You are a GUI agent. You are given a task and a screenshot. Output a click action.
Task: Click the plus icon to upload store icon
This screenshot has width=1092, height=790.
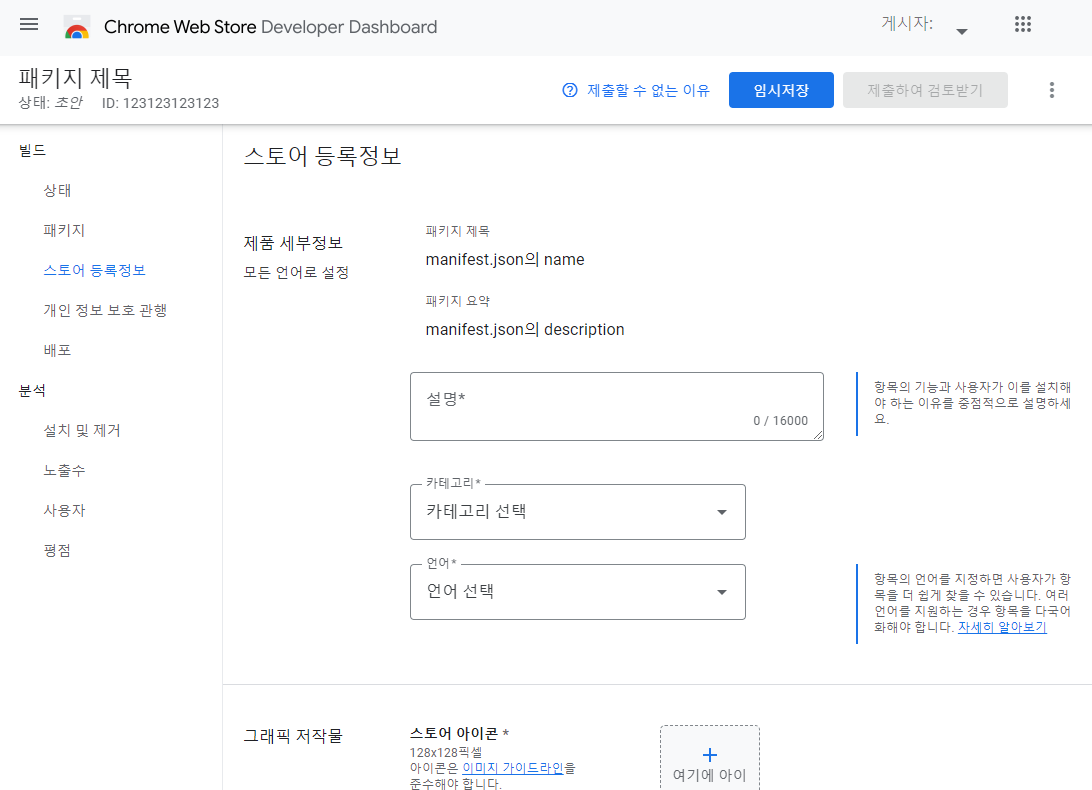[710, 754]
